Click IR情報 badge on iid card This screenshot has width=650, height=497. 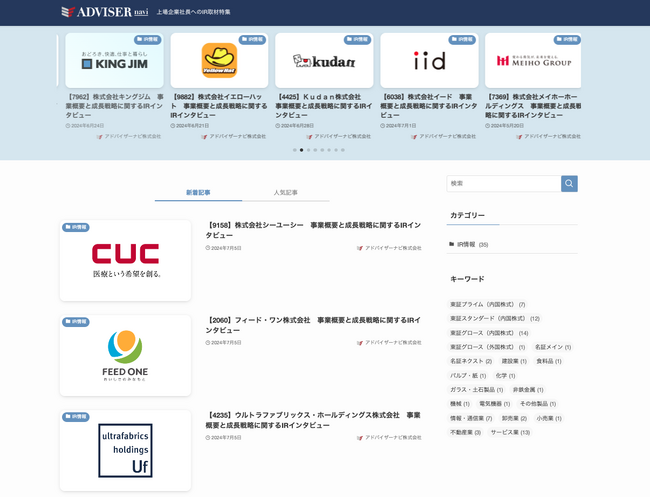pyautogui.click(x=462, y=39)
